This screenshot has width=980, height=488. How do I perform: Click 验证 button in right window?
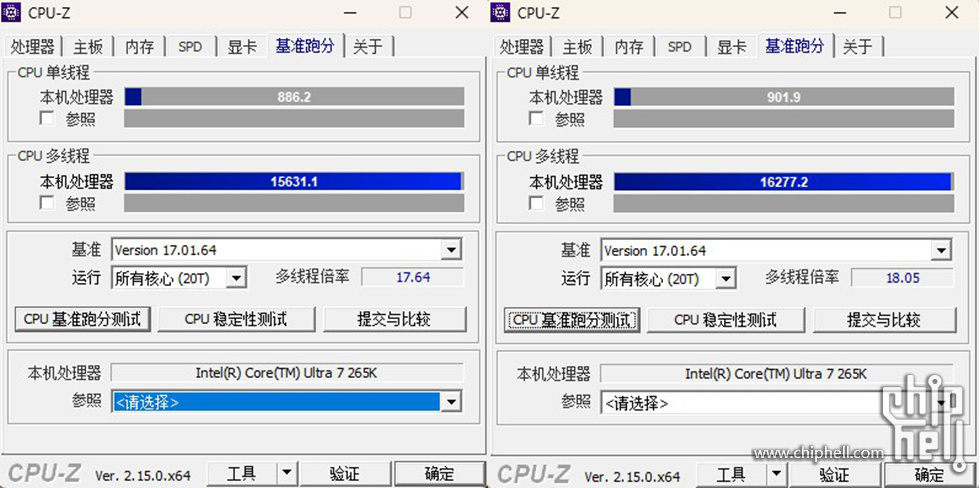click(834, 474)
